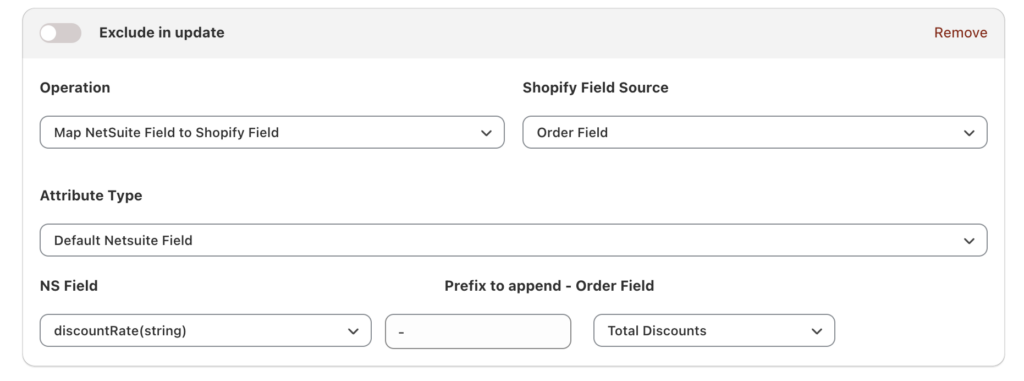Open the Operation dropdown
This screenshot has height=381, width=1024.
[x=272, y=133]
